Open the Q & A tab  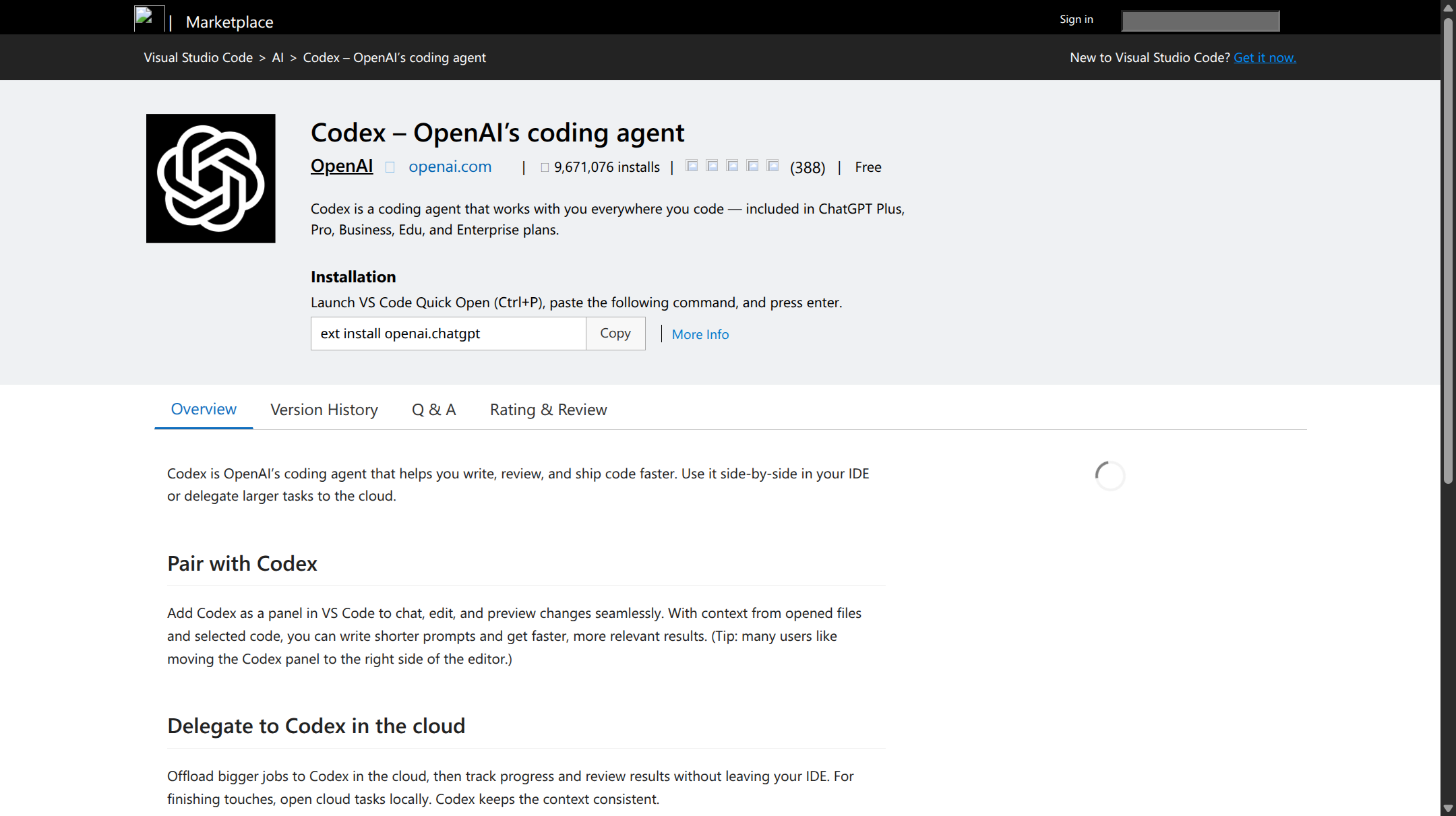pos(433,410)
